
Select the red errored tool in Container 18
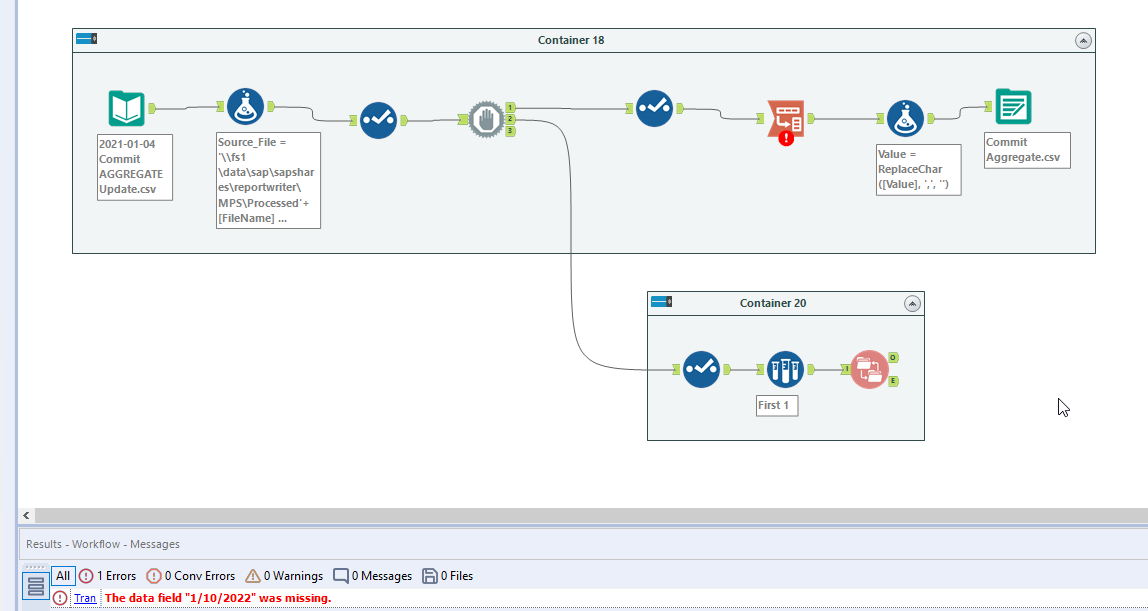[x=785, y=117]
